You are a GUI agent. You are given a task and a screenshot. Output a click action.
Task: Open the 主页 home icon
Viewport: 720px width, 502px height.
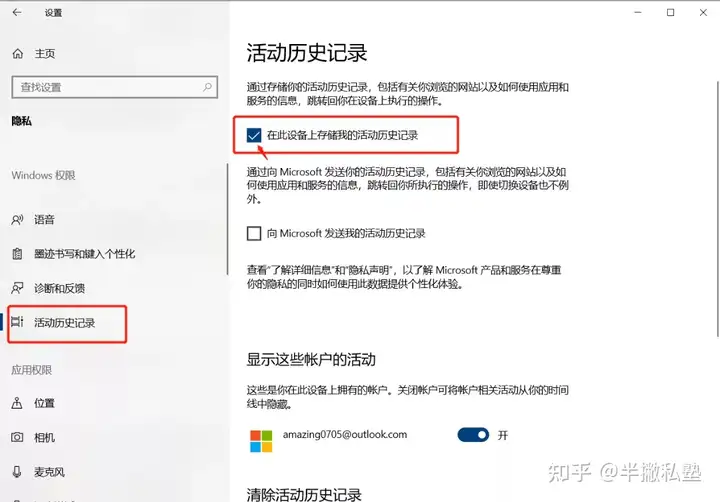(17, 54)
